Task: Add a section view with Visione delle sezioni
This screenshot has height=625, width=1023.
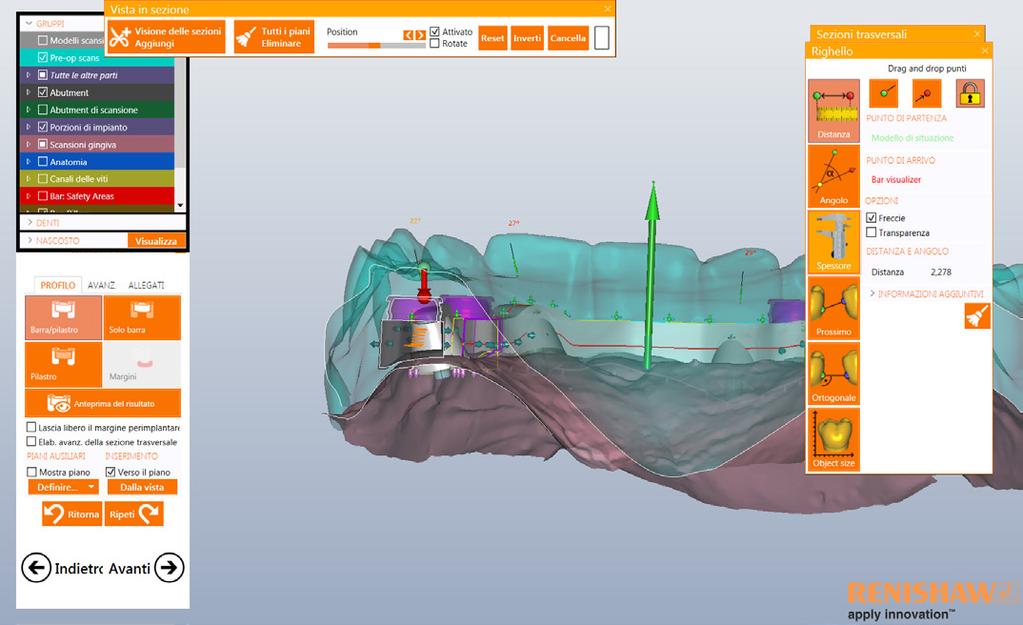Action: click(166, 37)
